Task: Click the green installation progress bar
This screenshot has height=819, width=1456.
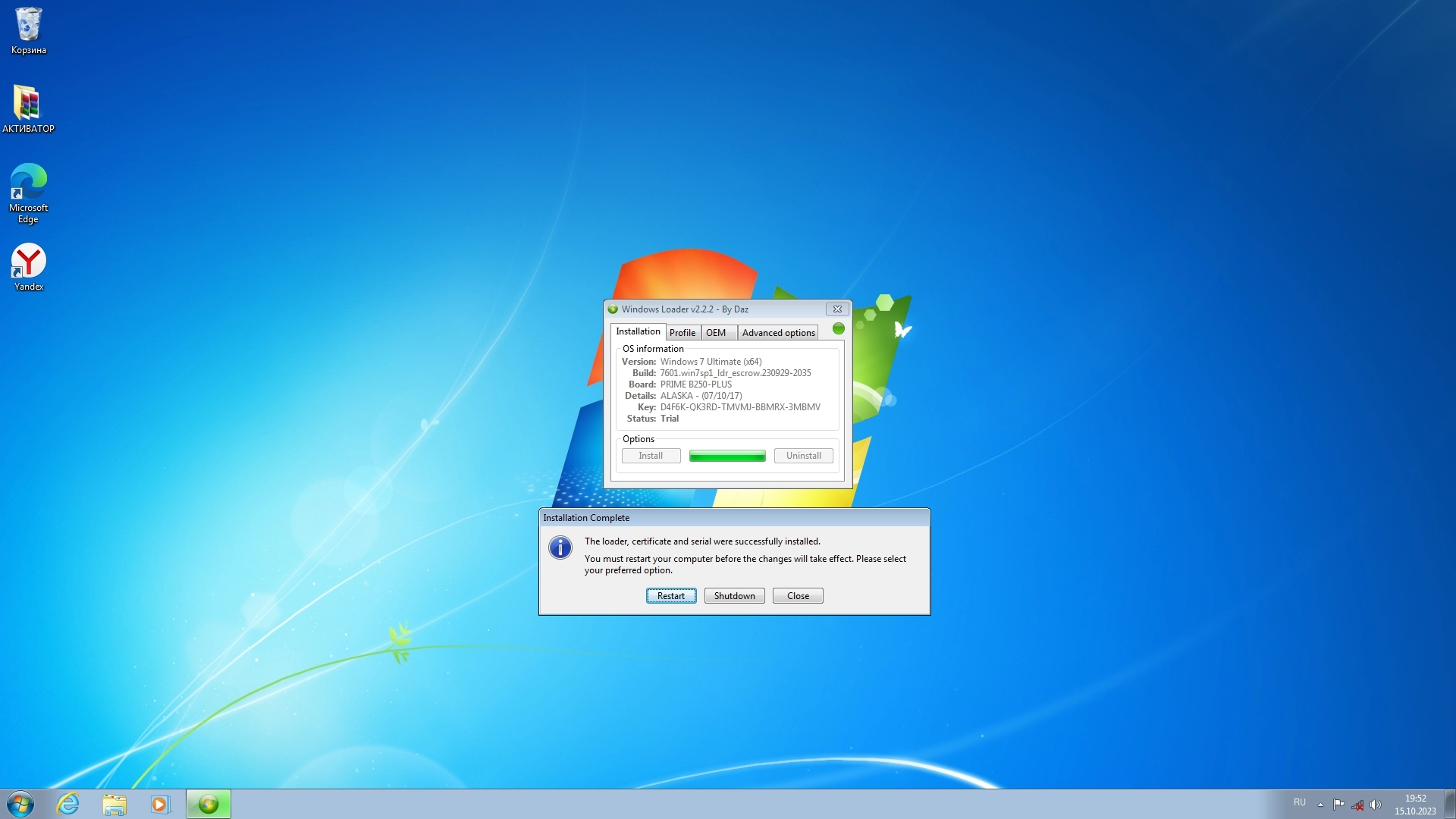Action: coord(726,456)
